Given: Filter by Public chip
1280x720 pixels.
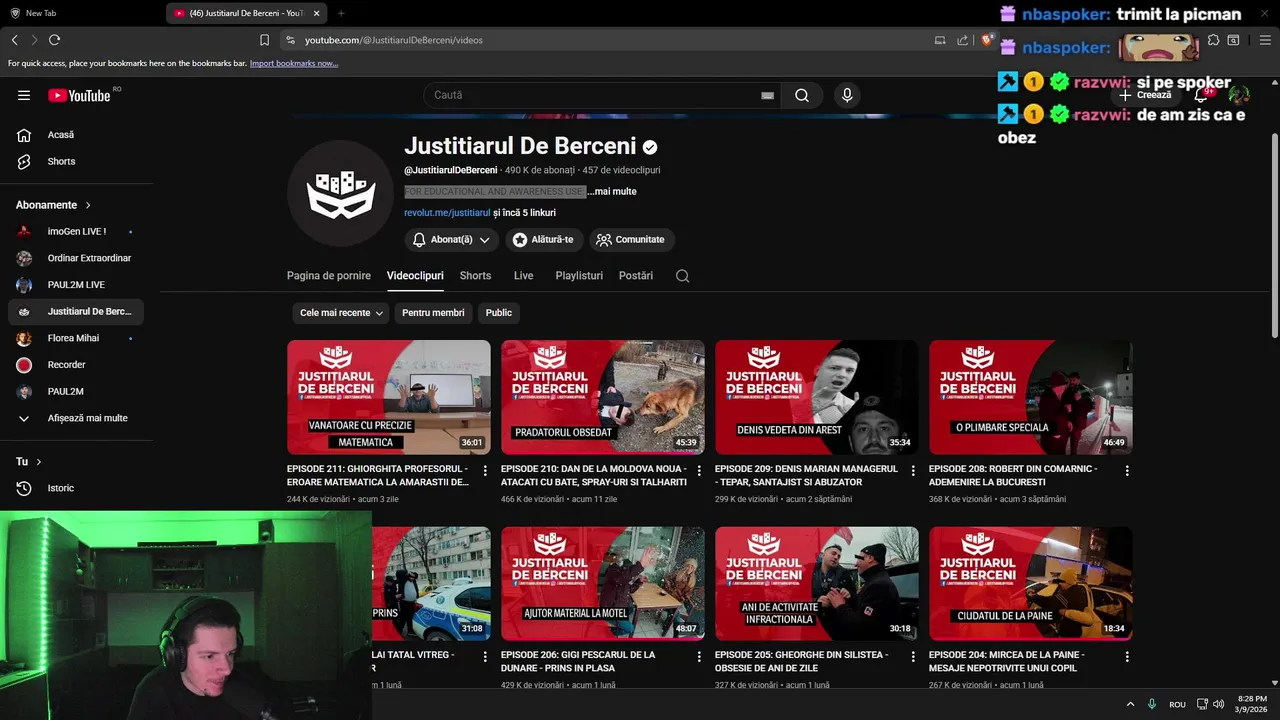Looking at the screenshot, I should click(x=499, y=313).
